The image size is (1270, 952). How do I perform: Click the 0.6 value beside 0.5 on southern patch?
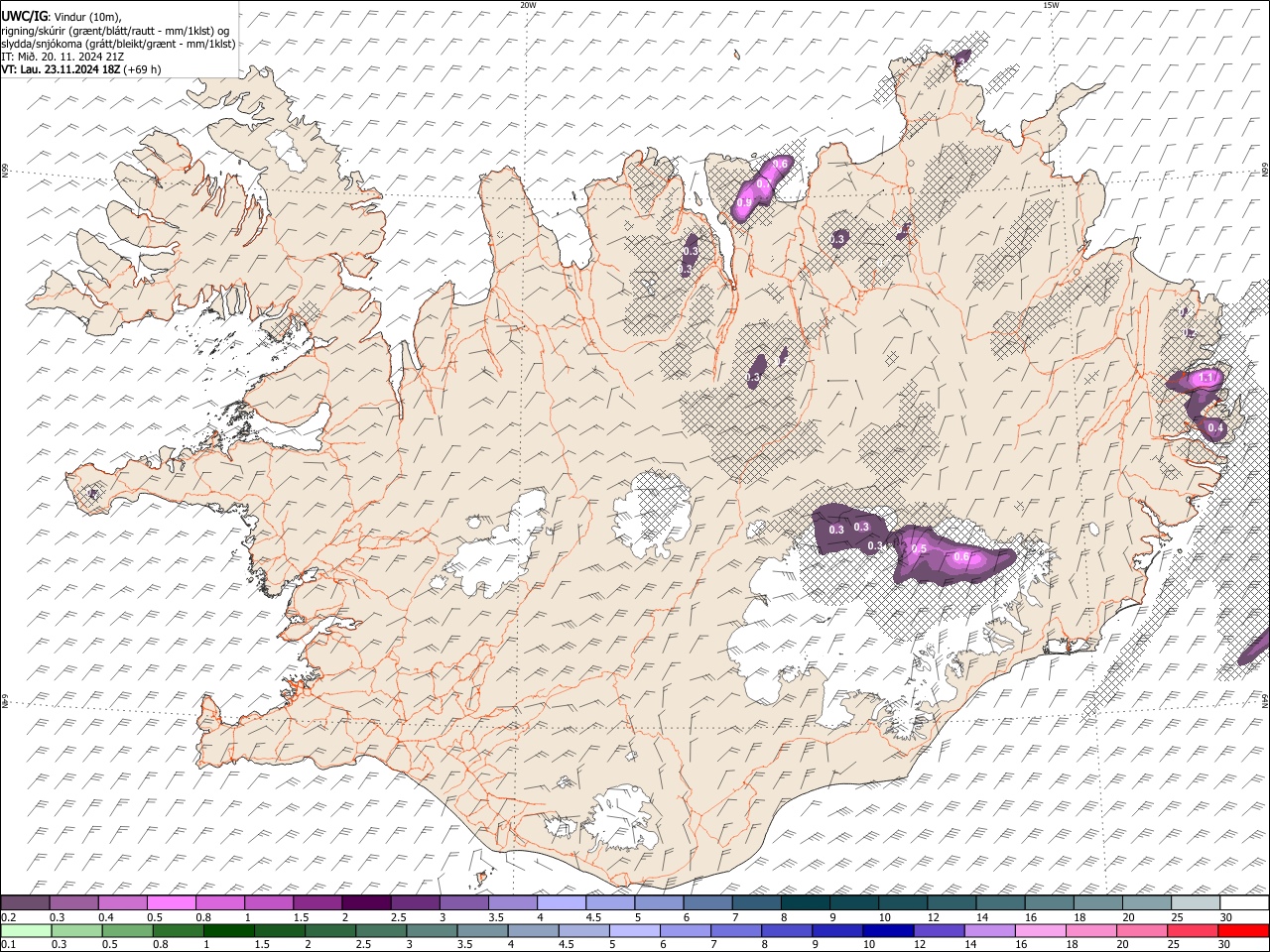tap(960, 556)
